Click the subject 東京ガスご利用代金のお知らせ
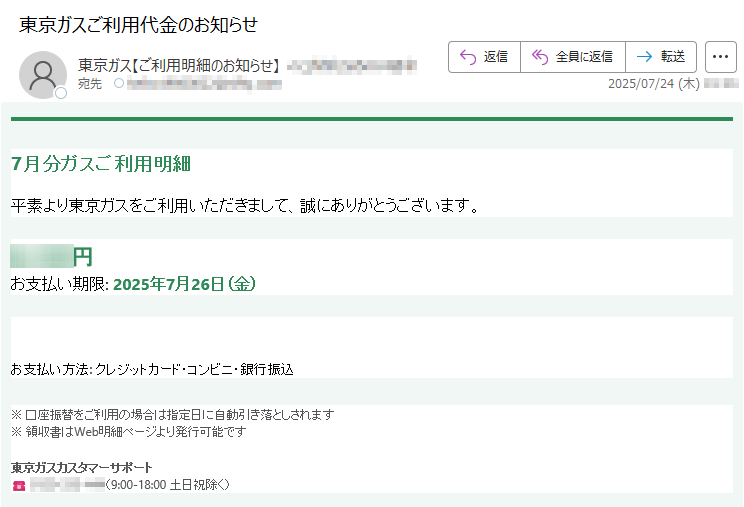 click(138, 25)
